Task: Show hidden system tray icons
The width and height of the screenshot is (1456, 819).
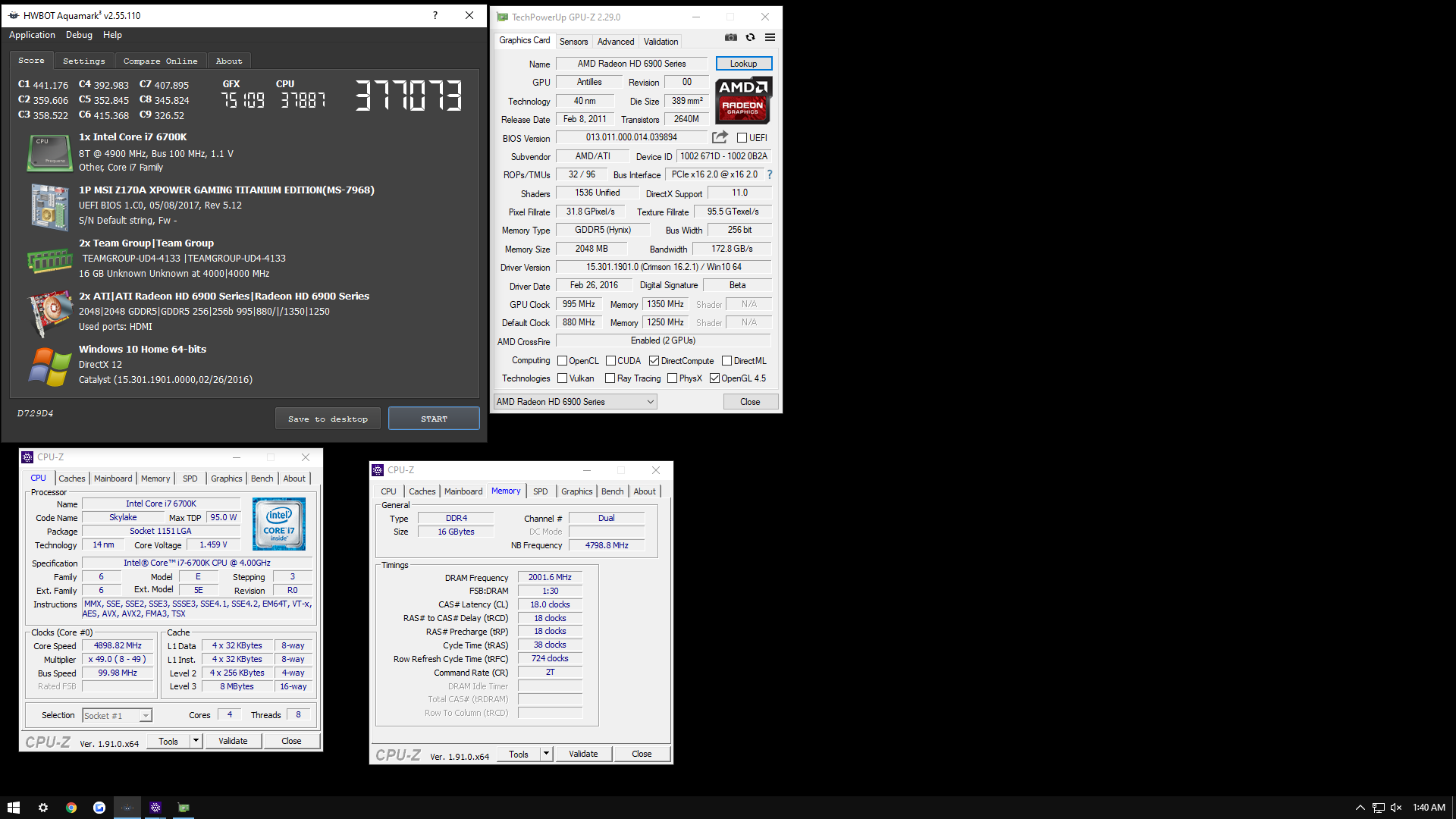Action: coord(1360,808)
